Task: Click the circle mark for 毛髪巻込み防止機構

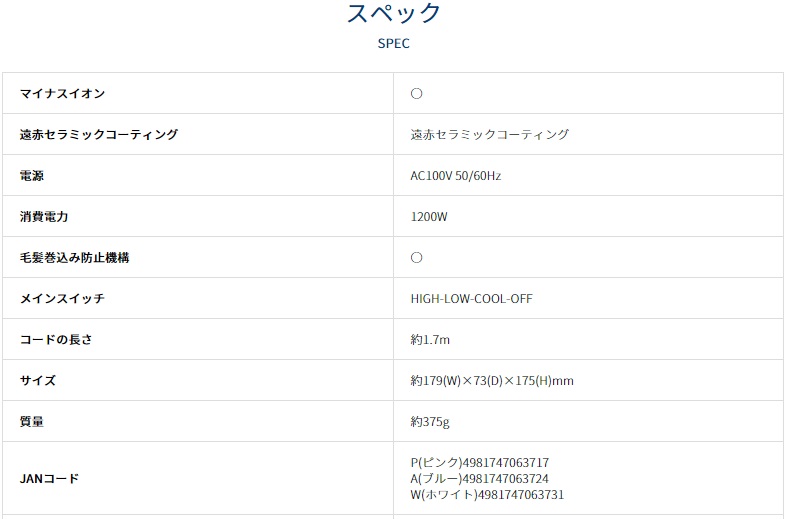Action: click(x=417, y=257)
